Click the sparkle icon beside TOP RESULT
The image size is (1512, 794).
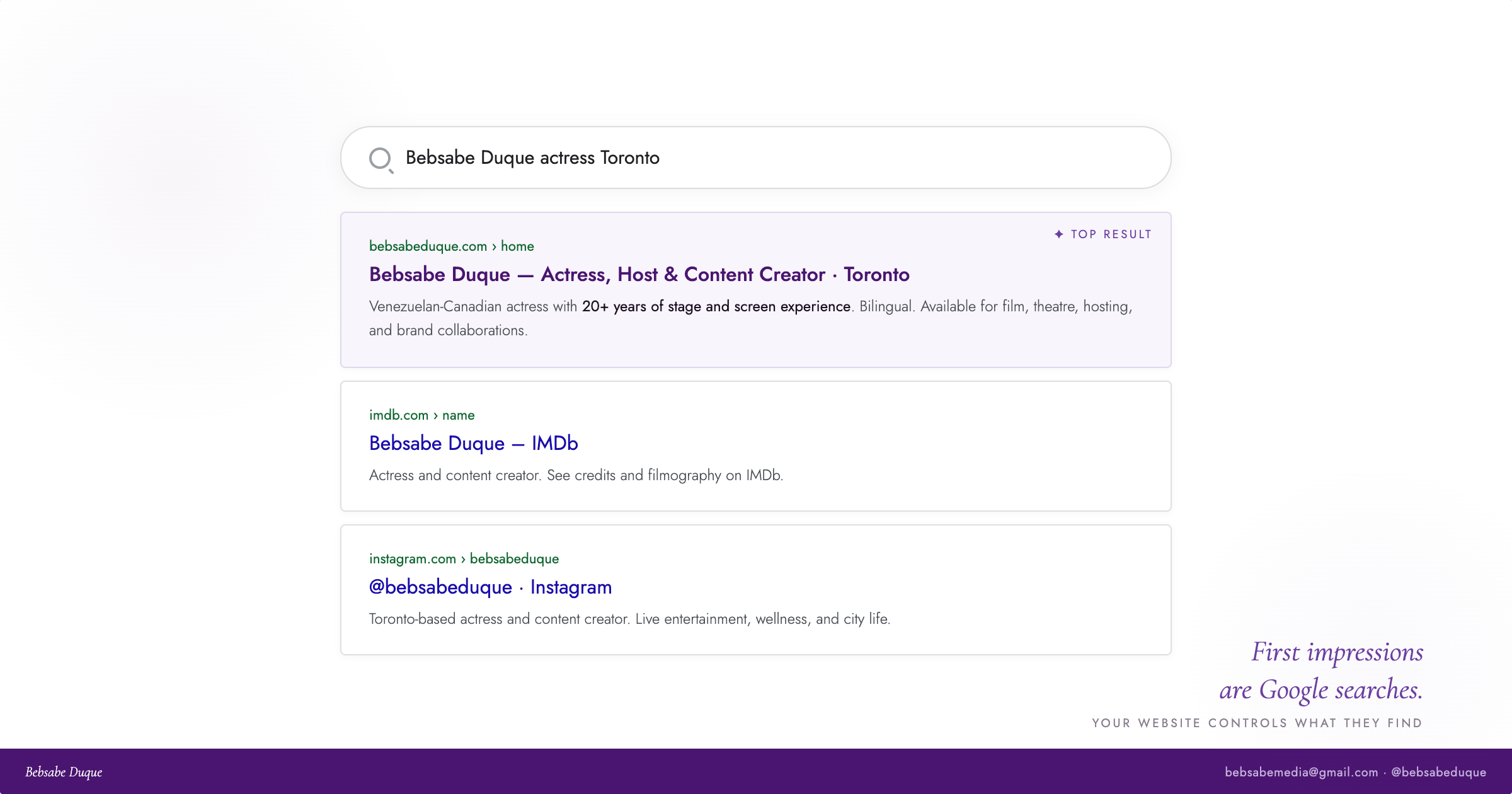(x=1060, y=234)
